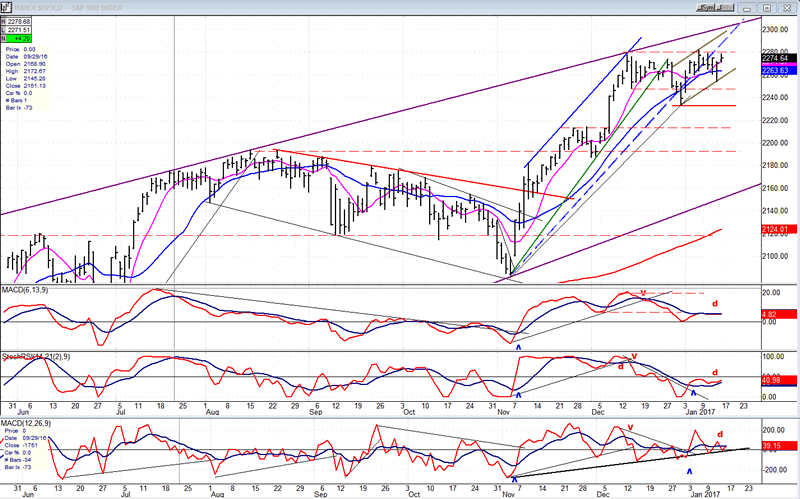
Task: Click blue up-arrow marker in MACD(6,13,9) panel
Action: click(518, 346)
